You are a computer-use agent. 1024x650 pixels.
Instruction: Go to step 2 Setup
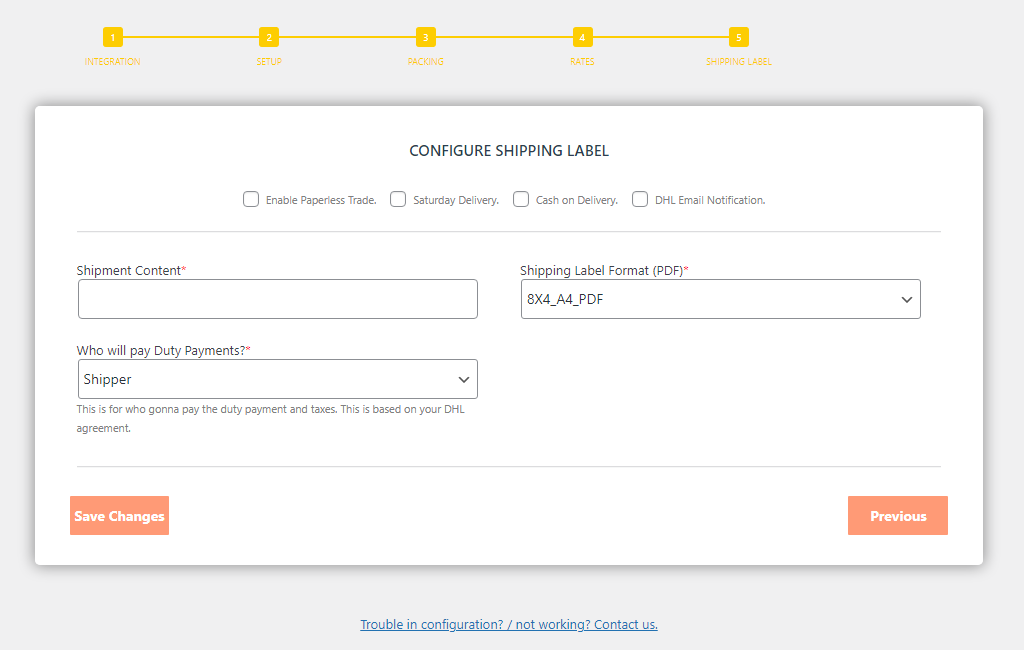click(x=269, y=37)
